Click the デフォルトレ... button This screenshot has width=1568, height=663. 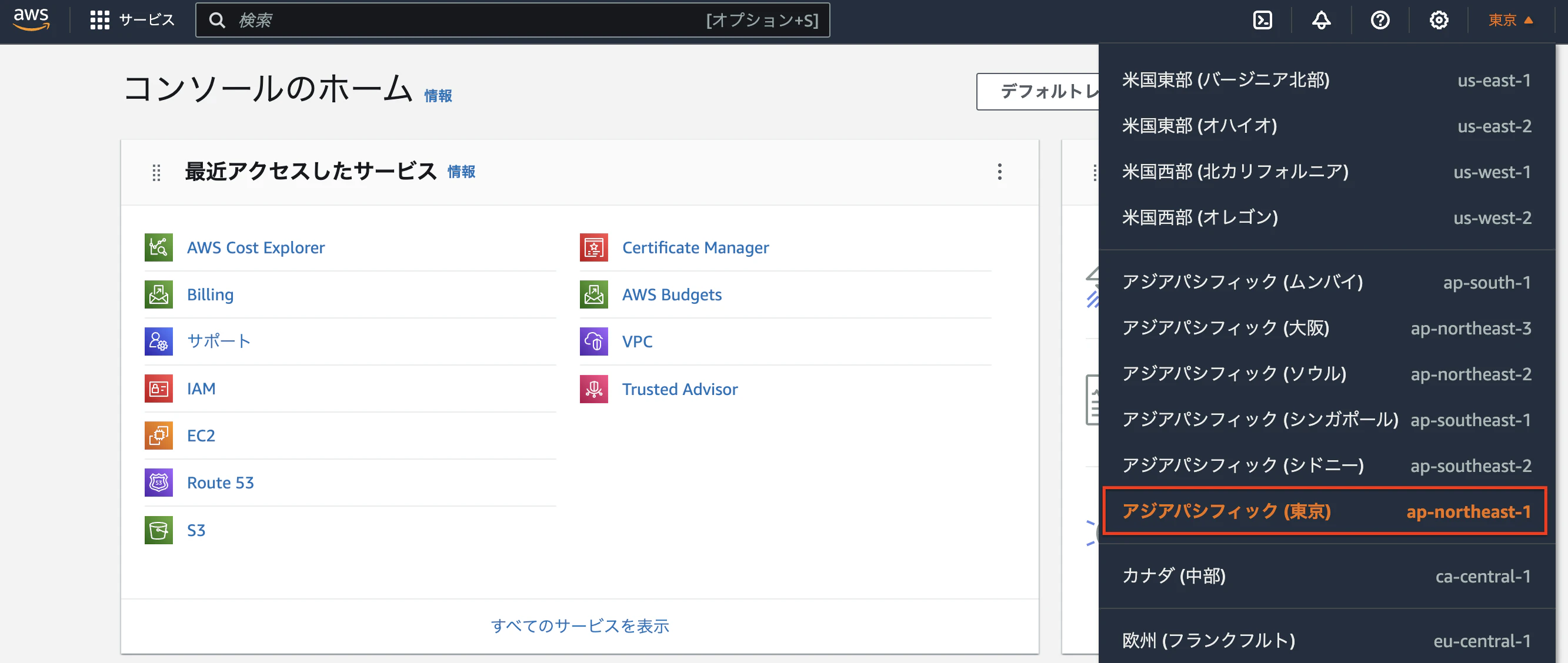pyautogui.click(x=1038, y=91)
